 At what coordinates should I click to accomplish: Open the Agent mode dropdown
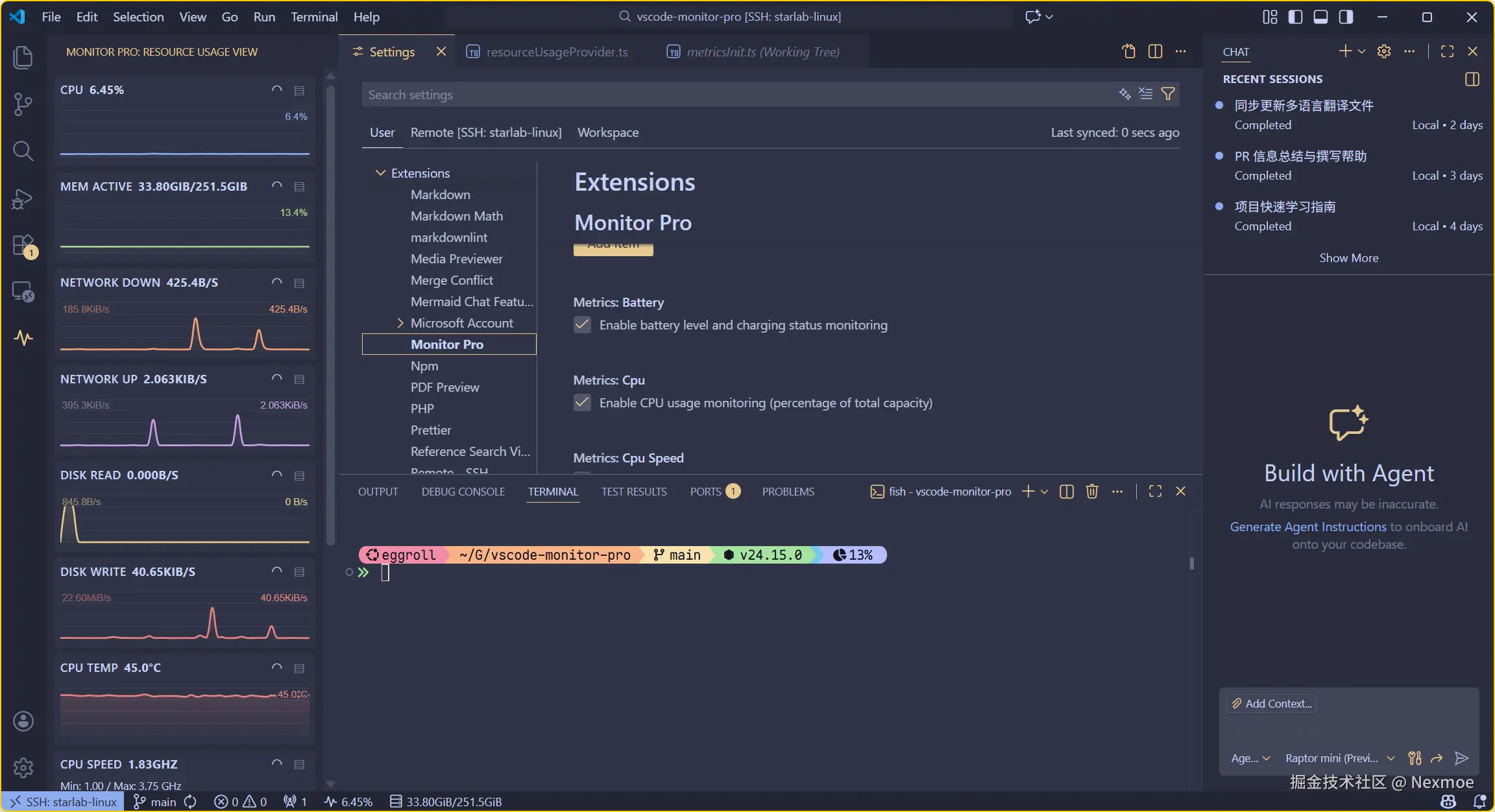(x=1250, y=758)
